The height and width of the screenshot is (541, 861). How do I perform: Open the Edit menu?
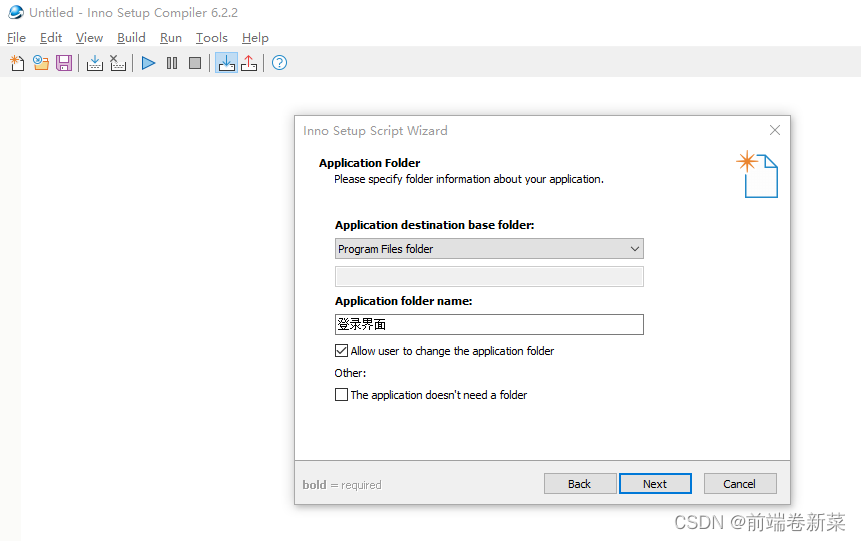[x=51, y=38]
